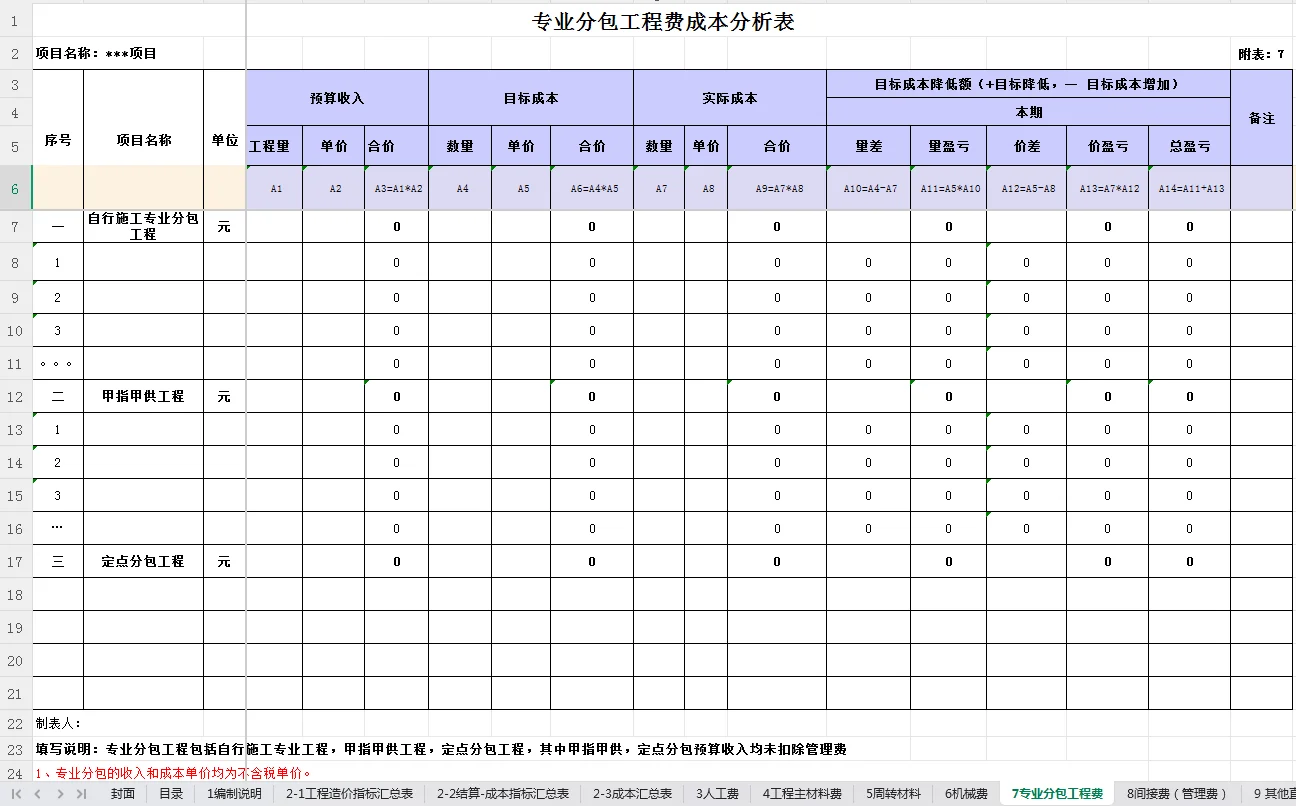This screenshot has width=1296, height=806.
Task: Open the 5周转材料 sheet tab
Action: coord(893,793)
